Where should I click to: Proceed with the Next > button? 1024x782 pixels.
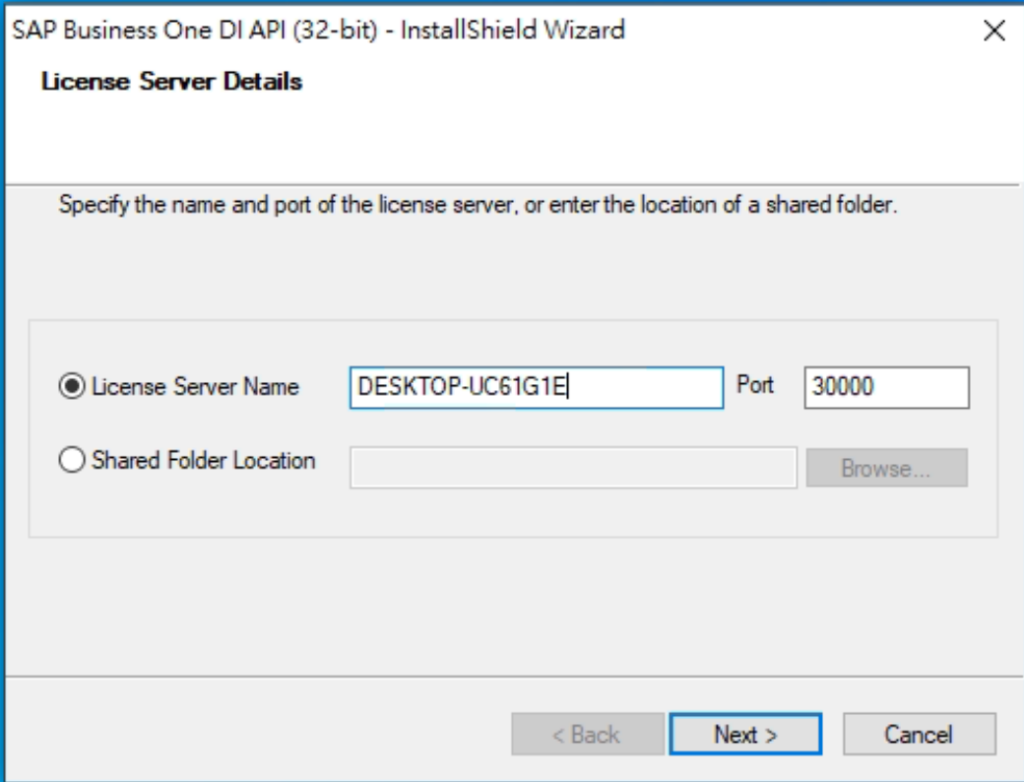745,734
